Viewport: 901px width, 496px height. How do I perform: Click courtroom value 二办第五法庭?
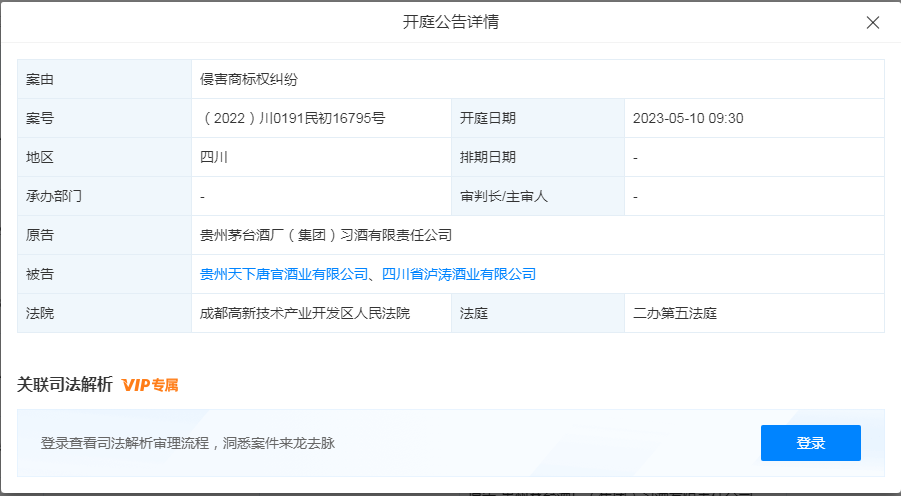point(675,313)
